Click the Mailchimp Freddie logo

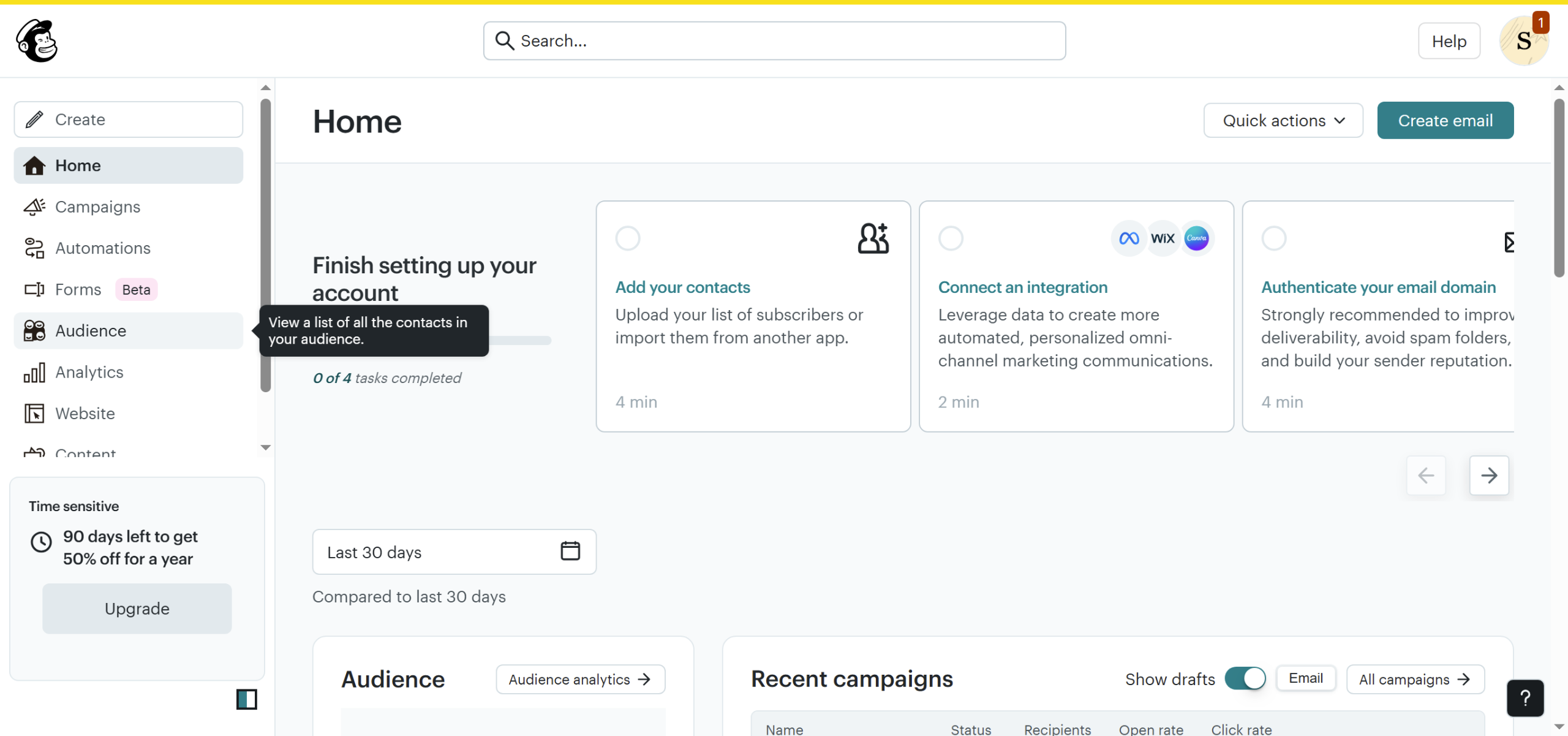point(37,40)
